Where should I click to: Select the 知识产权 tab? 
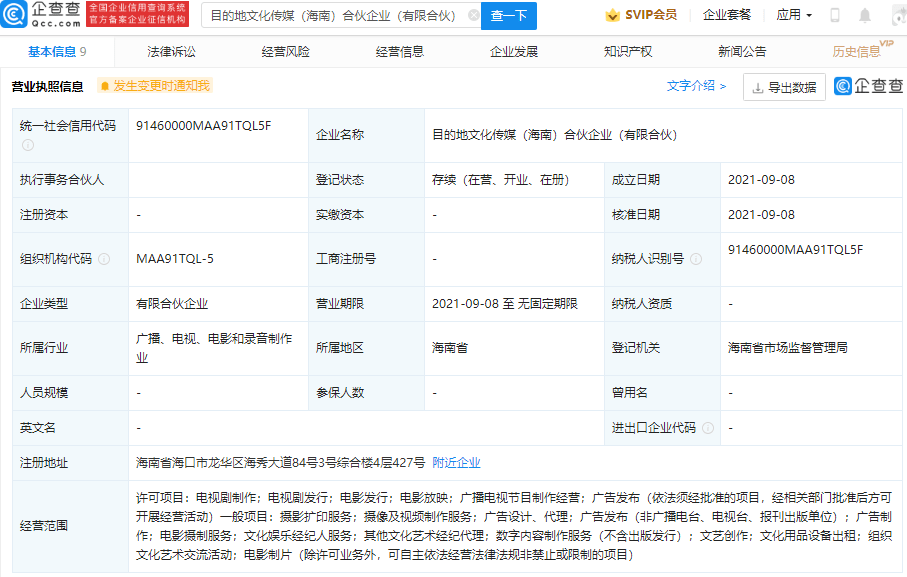click(627, 52)
